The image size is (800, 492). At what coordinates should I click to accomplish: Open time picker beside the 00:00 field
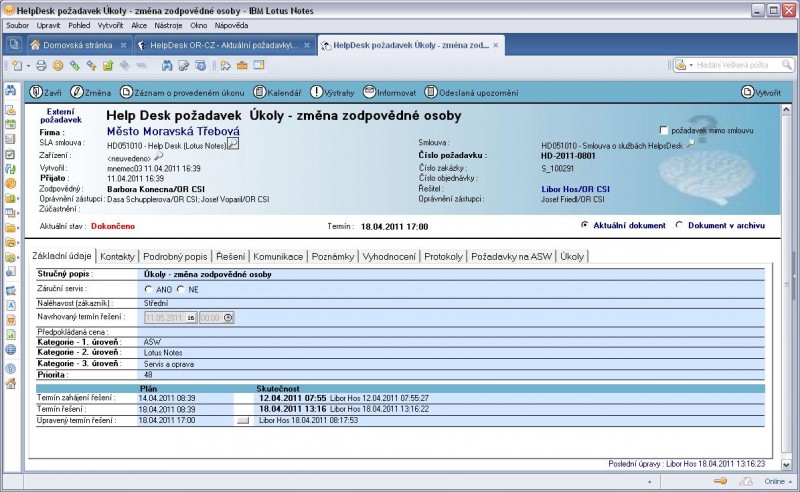click(228, 317)
